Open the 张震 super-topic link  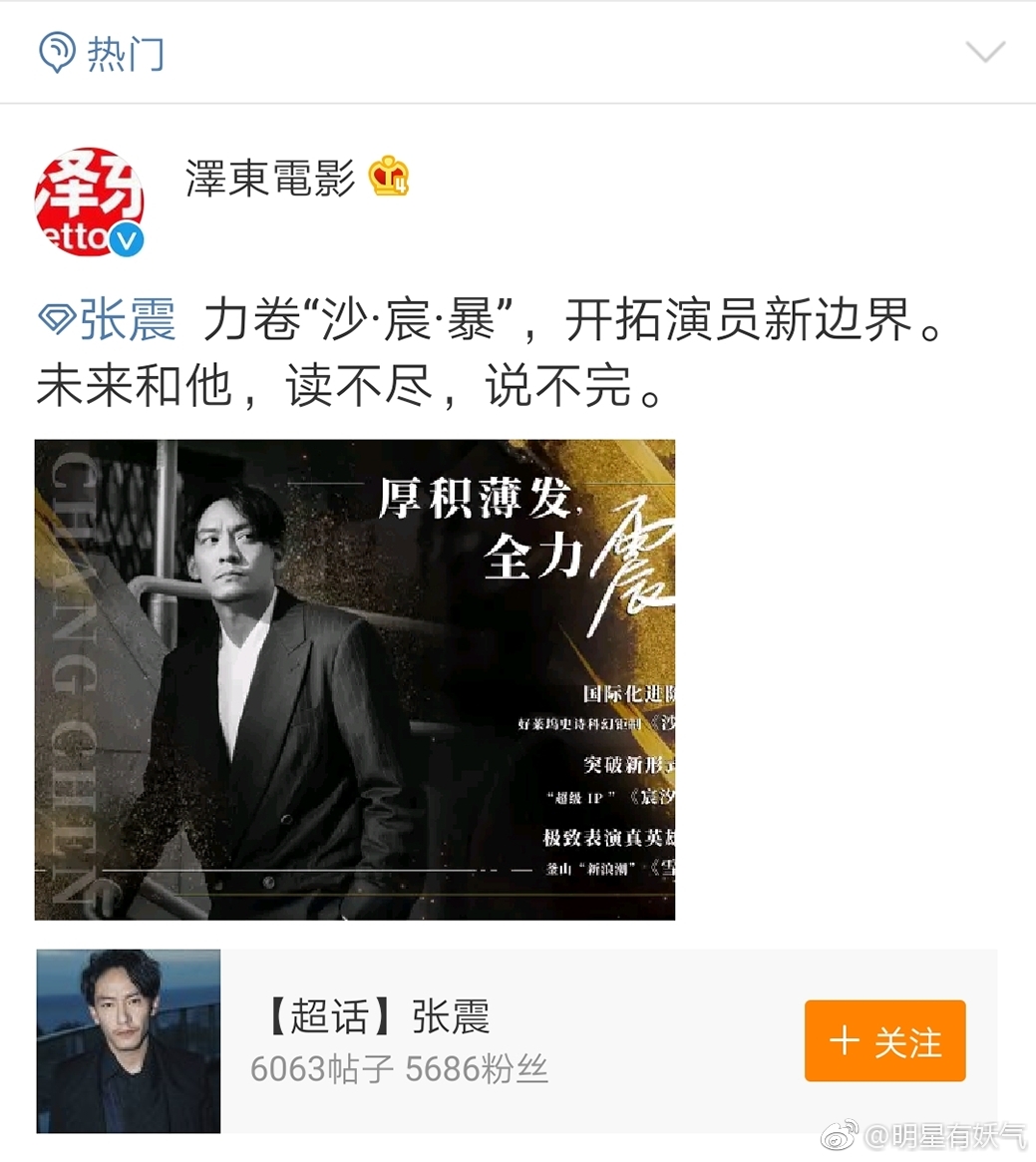click(x=128, y=319)
